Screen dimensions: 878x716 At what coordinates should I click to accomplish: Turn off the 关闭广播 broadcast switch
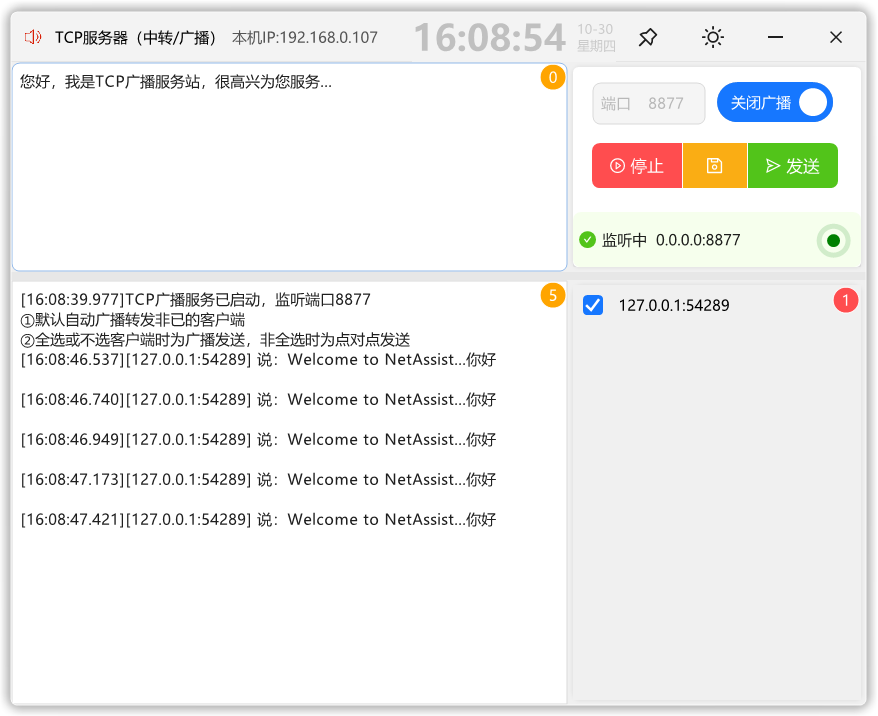(x=775, y=102)
